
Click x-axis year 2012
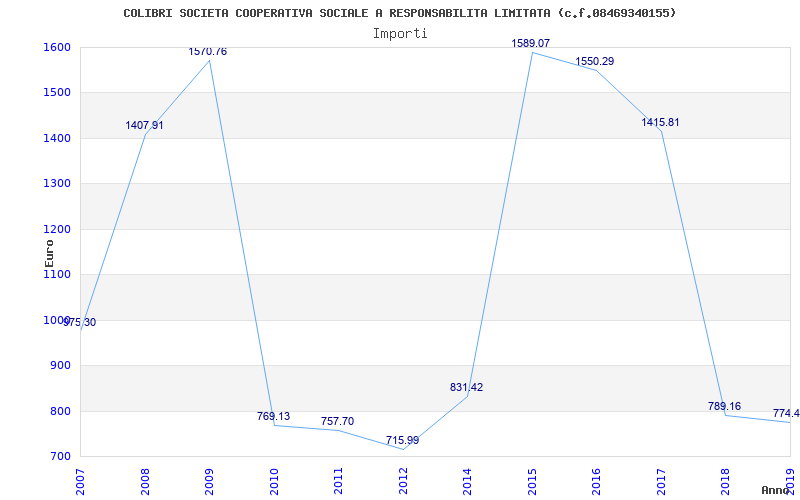click(x=403, y=481)
